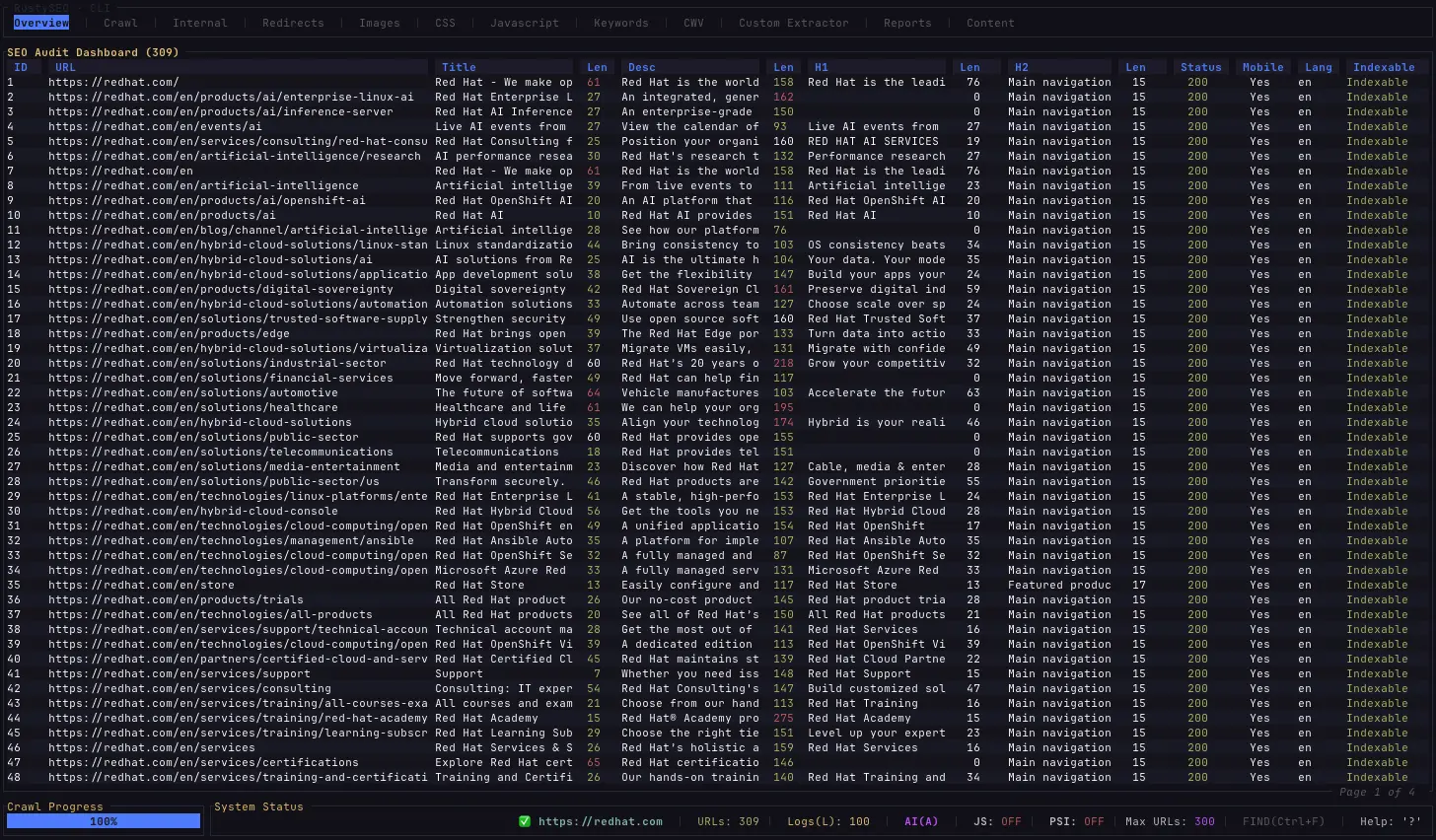
Task: Open the Logs(L): 100 entry
Action: (828, 821)
